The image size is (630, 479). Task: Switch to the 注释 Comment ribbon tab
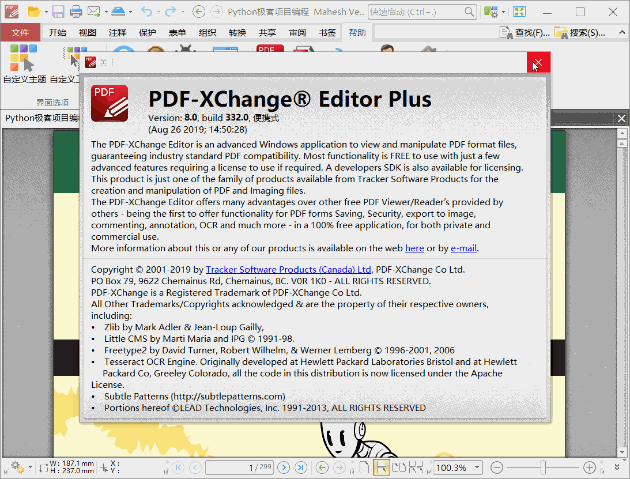click(117, 33)
